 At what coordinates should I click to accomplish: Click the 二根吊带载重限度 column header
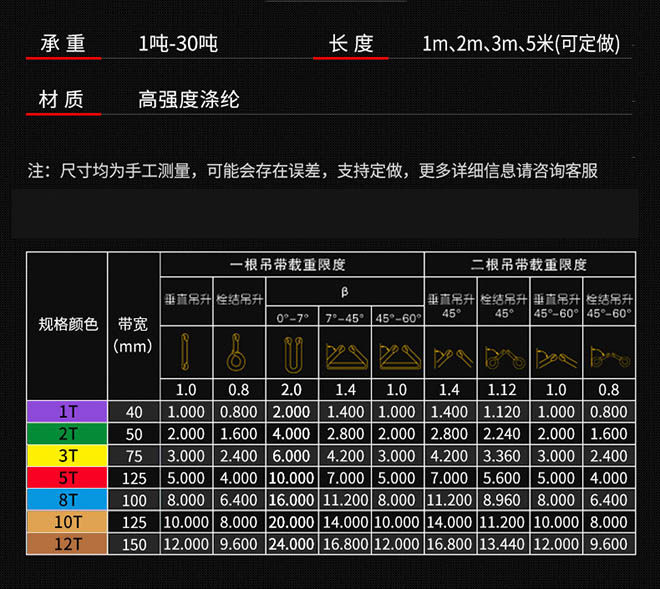[529, 265]
